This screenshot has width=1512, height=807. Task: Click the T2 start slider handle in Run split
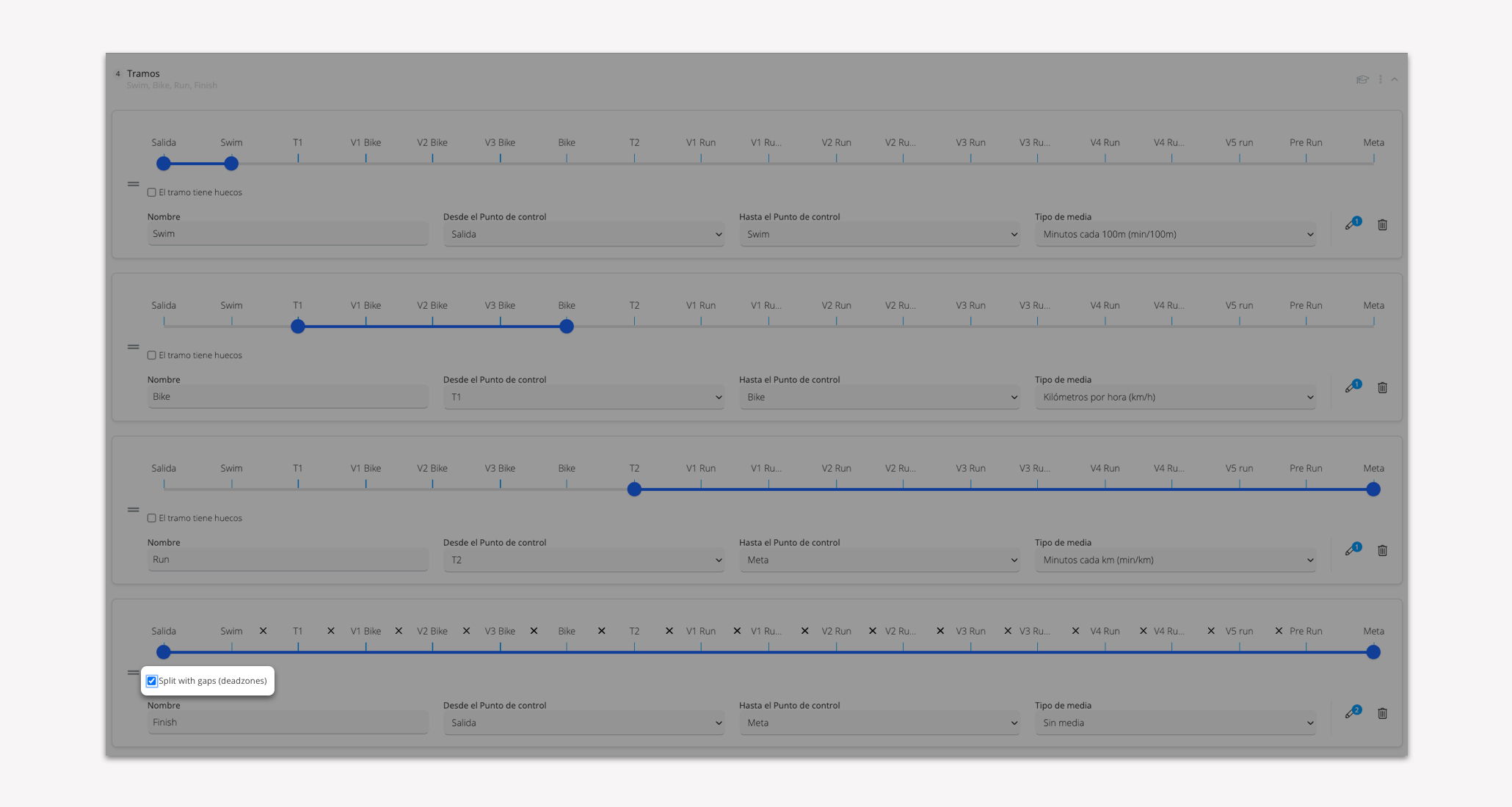(x=634, y=489)
